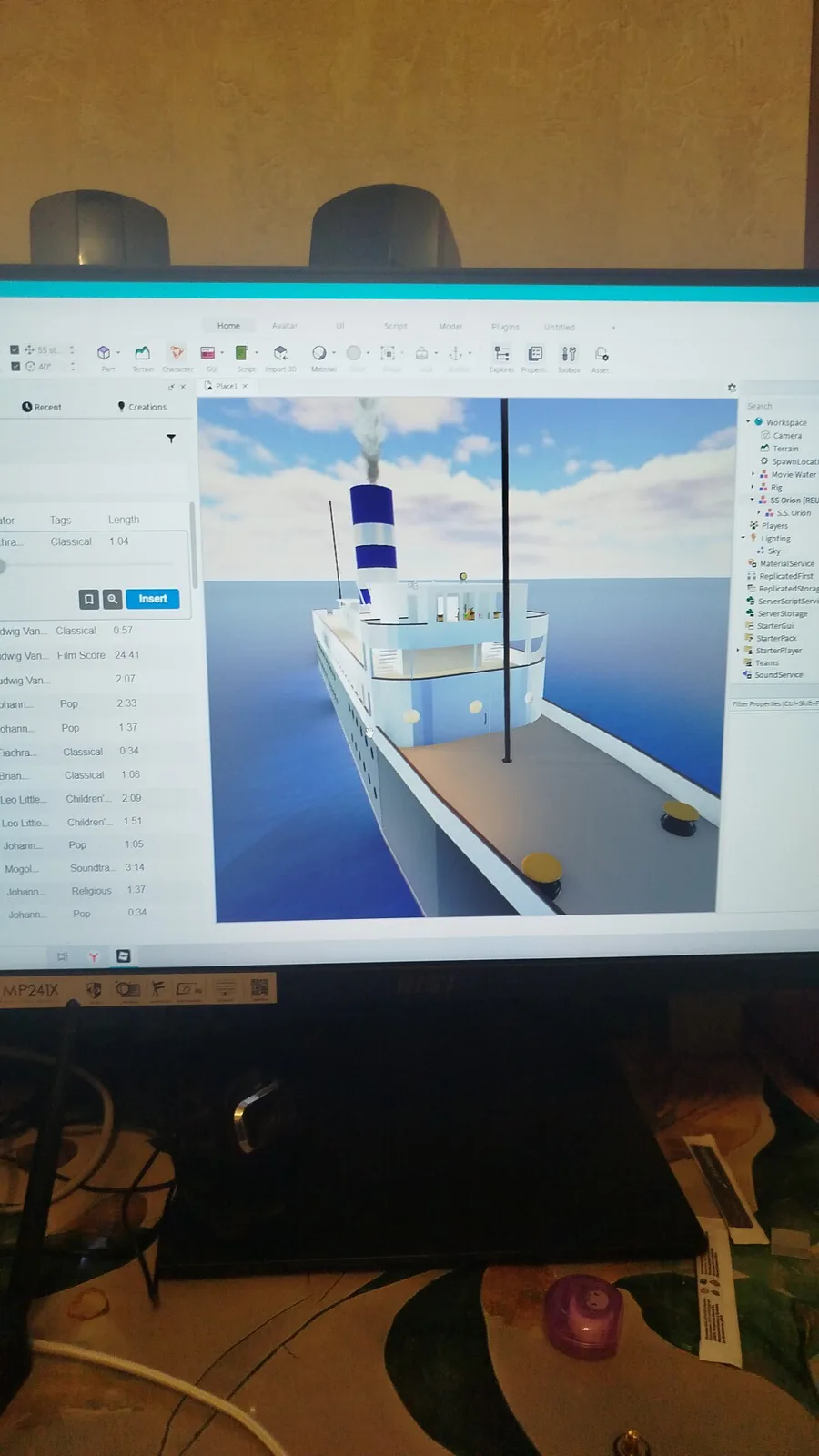The image size is (819, 1456).
Task: Collapse the SS Orion [REU node
Action: pyautogui.click(x=752, y=500)
